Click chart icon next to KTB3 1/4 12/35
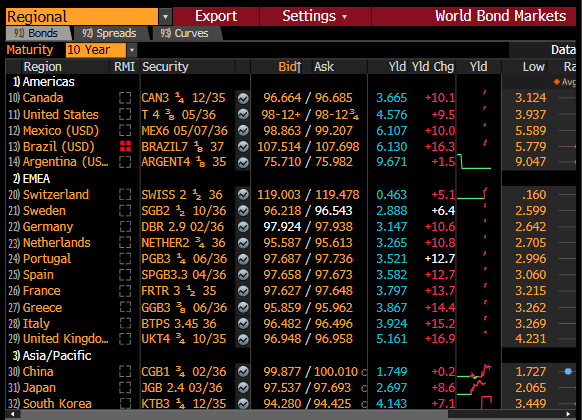Image resolution: width=582 pixels, height=420 pixels. pos(243,403)
